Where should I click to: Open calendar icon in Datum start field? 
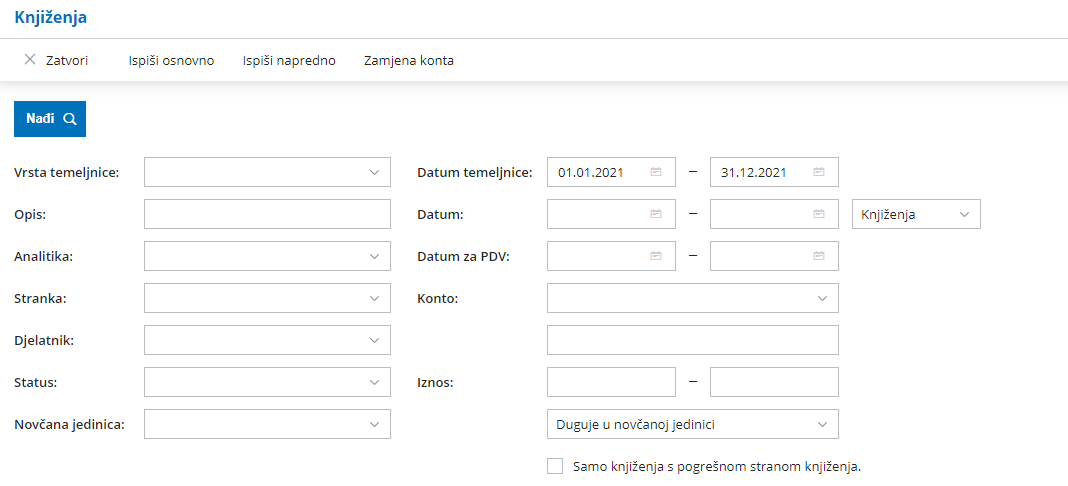[x=656, y=214]
